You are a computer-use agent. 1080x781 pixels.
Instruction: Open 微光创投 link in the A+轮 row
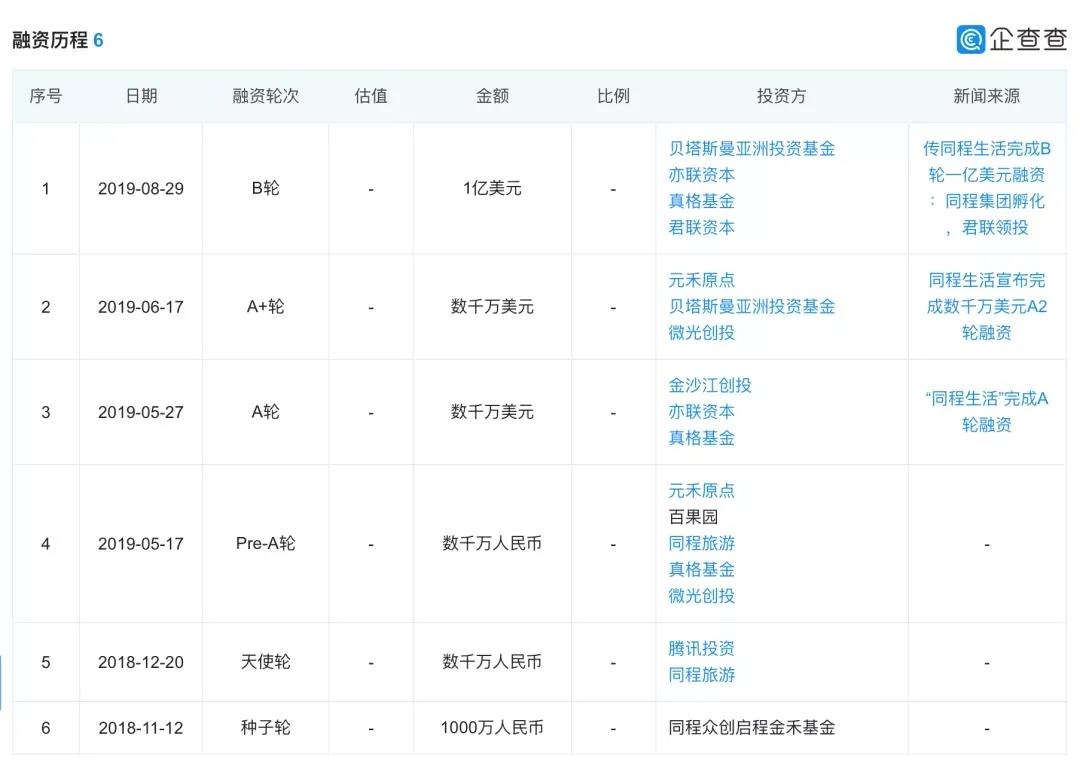(701, 333)
